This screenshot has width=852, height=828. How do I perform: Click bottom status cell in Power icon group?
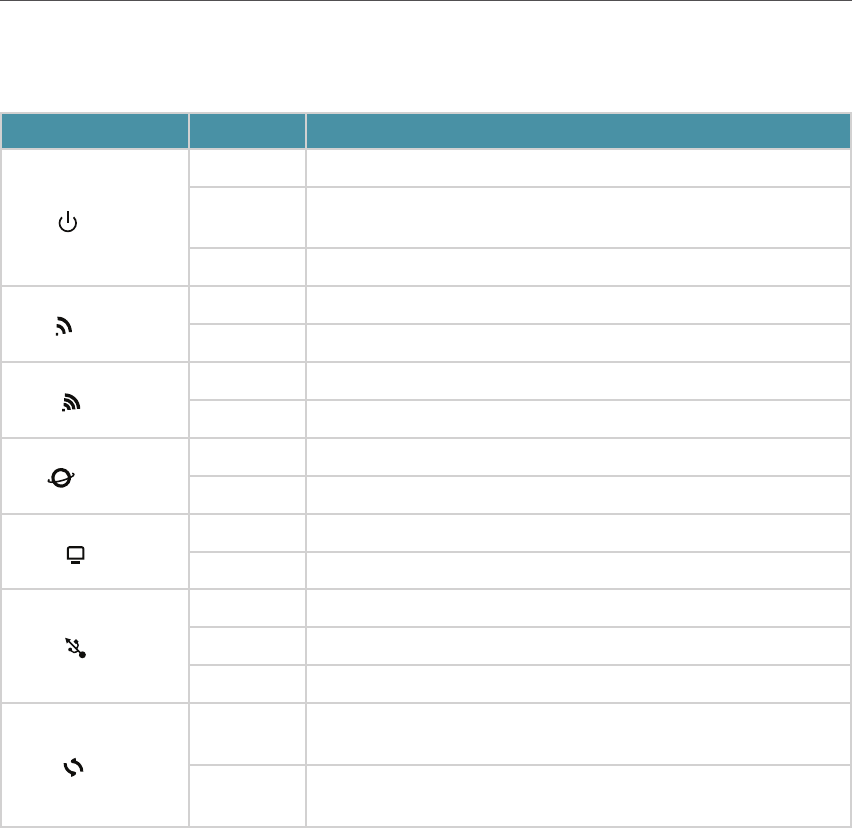point(247,267)
